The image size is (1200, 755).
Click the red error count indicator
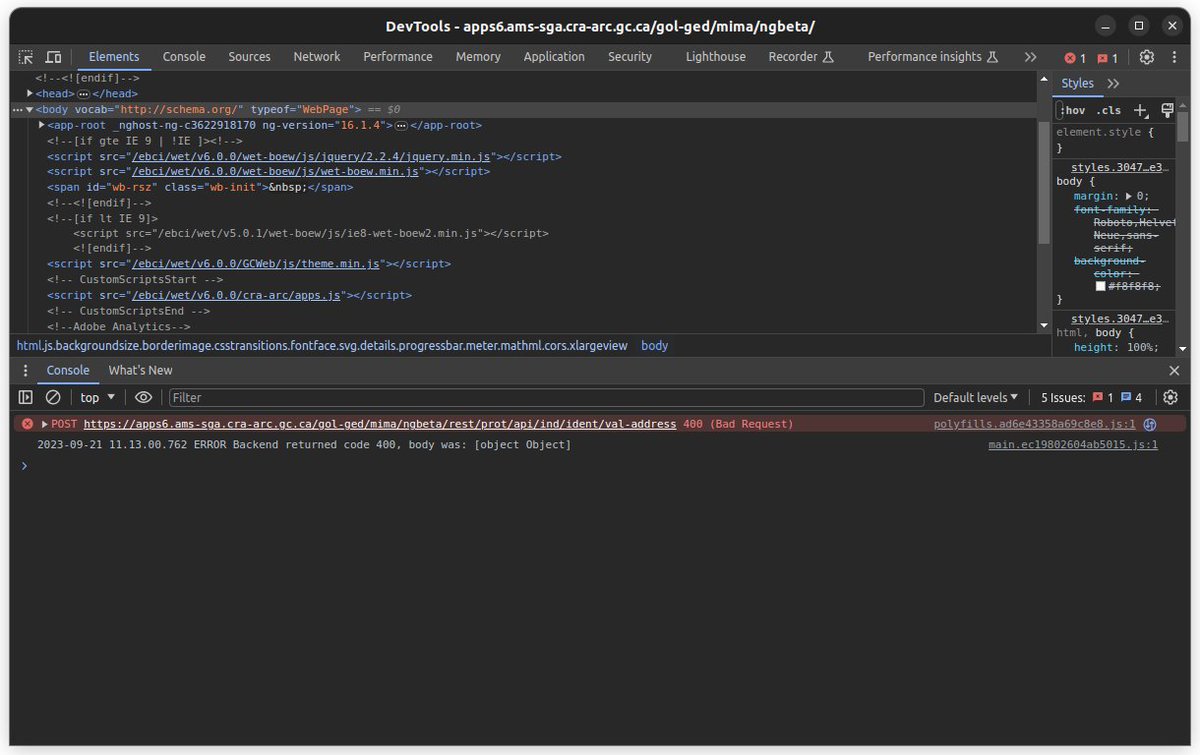point(1075,58)
